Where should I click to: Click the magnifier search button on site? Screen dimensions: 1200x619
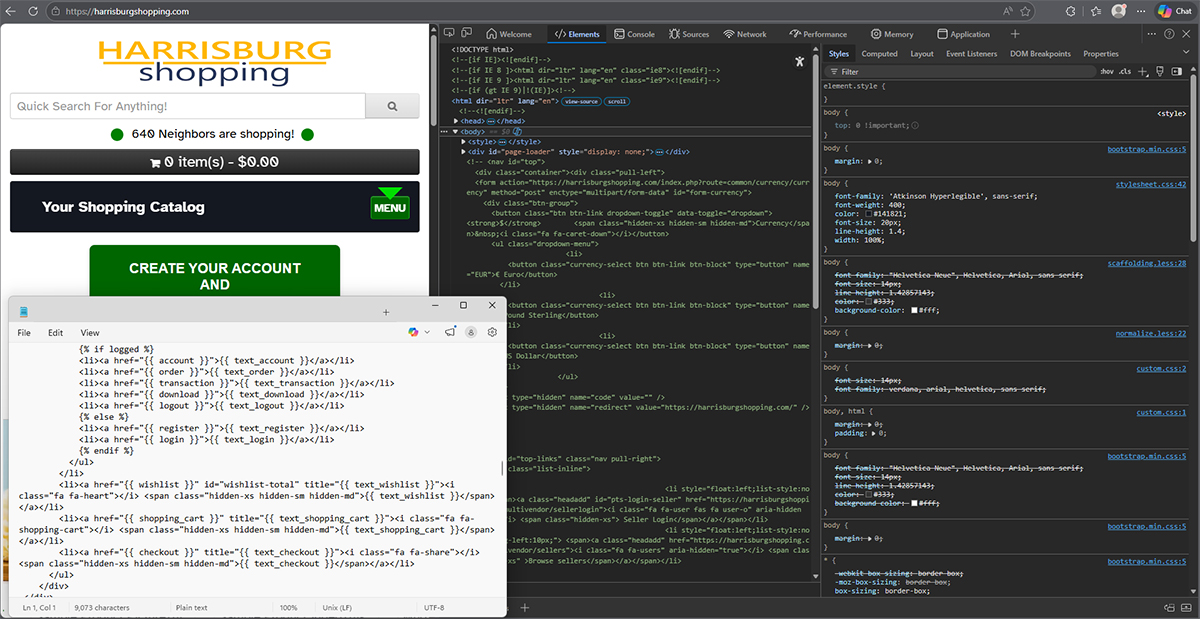click(x=392, y=106)
